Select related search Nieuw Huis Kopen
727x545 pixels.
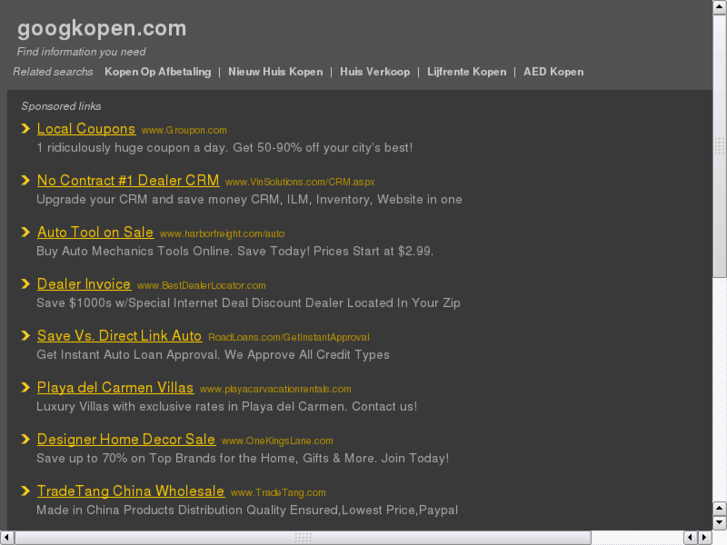coord(275,72)
